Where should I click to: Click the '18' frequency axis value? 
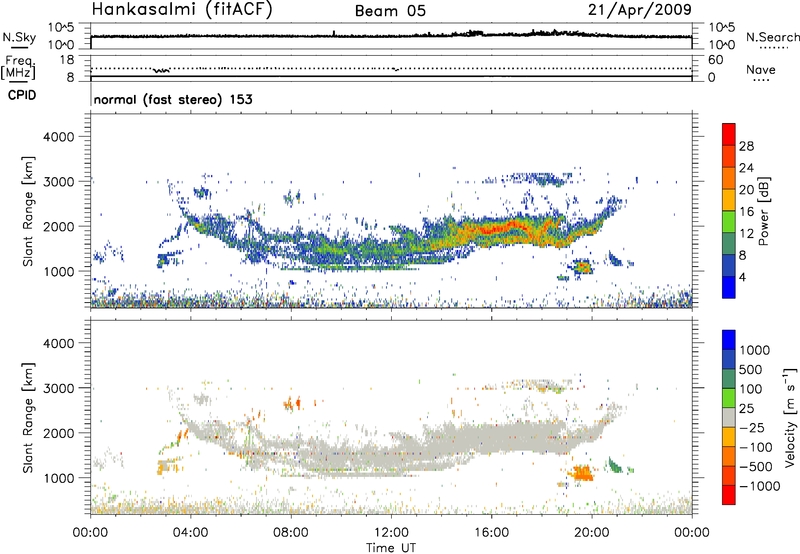tap(67, 60)
